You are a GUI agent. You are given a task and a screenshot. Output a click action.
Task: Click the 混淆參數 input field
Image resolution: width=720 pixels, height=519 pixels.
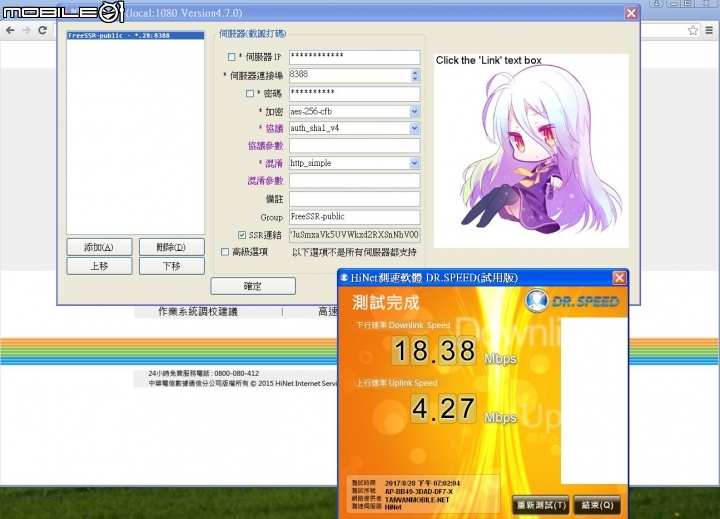354,181
